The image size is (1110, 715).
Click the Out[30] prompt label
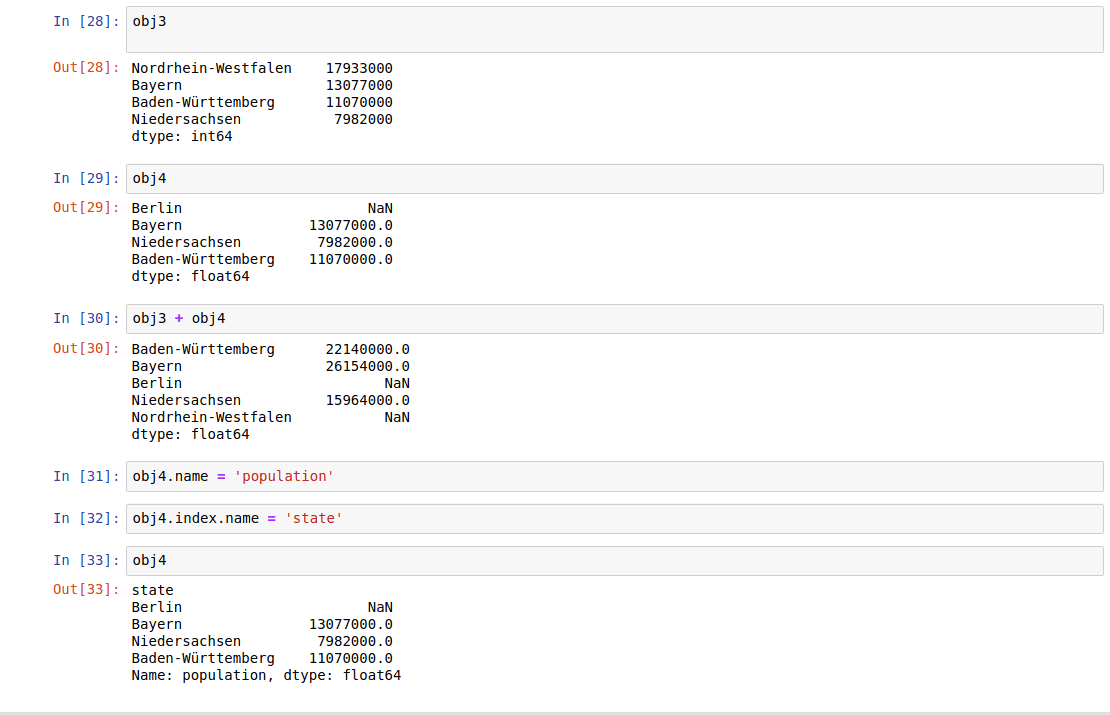(86, 348)
